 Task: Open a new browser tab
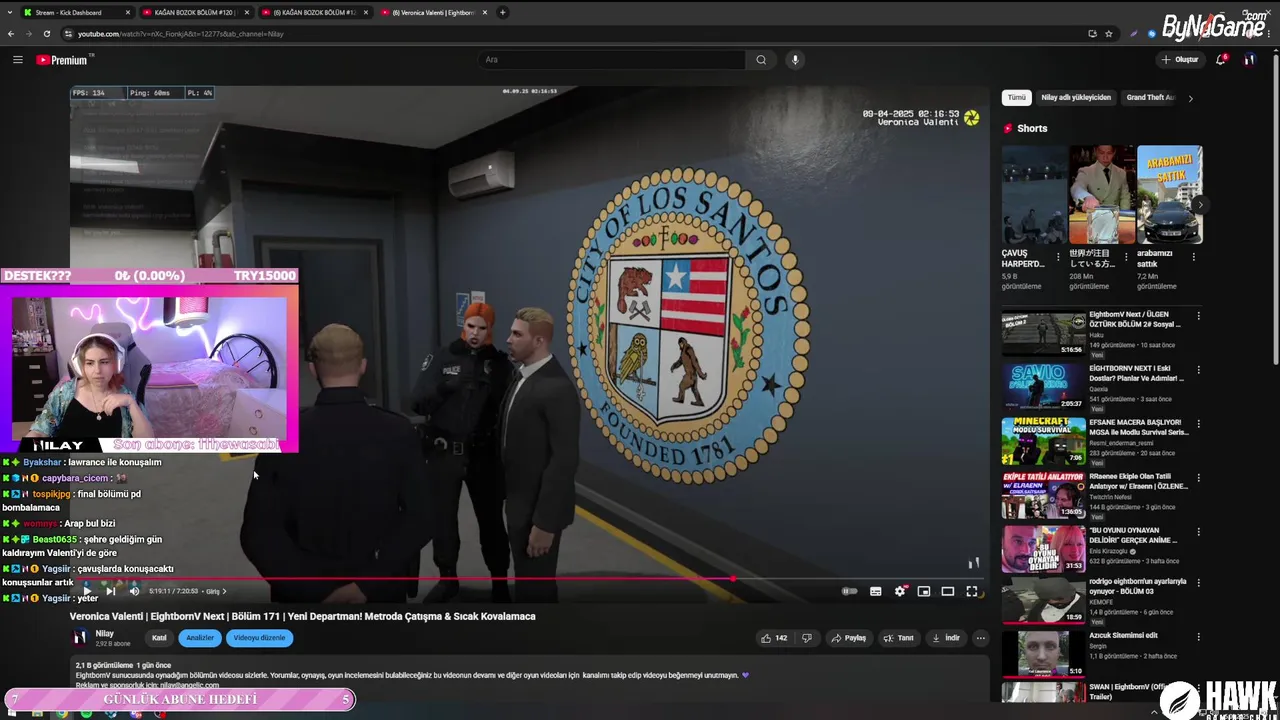[503, 12]
